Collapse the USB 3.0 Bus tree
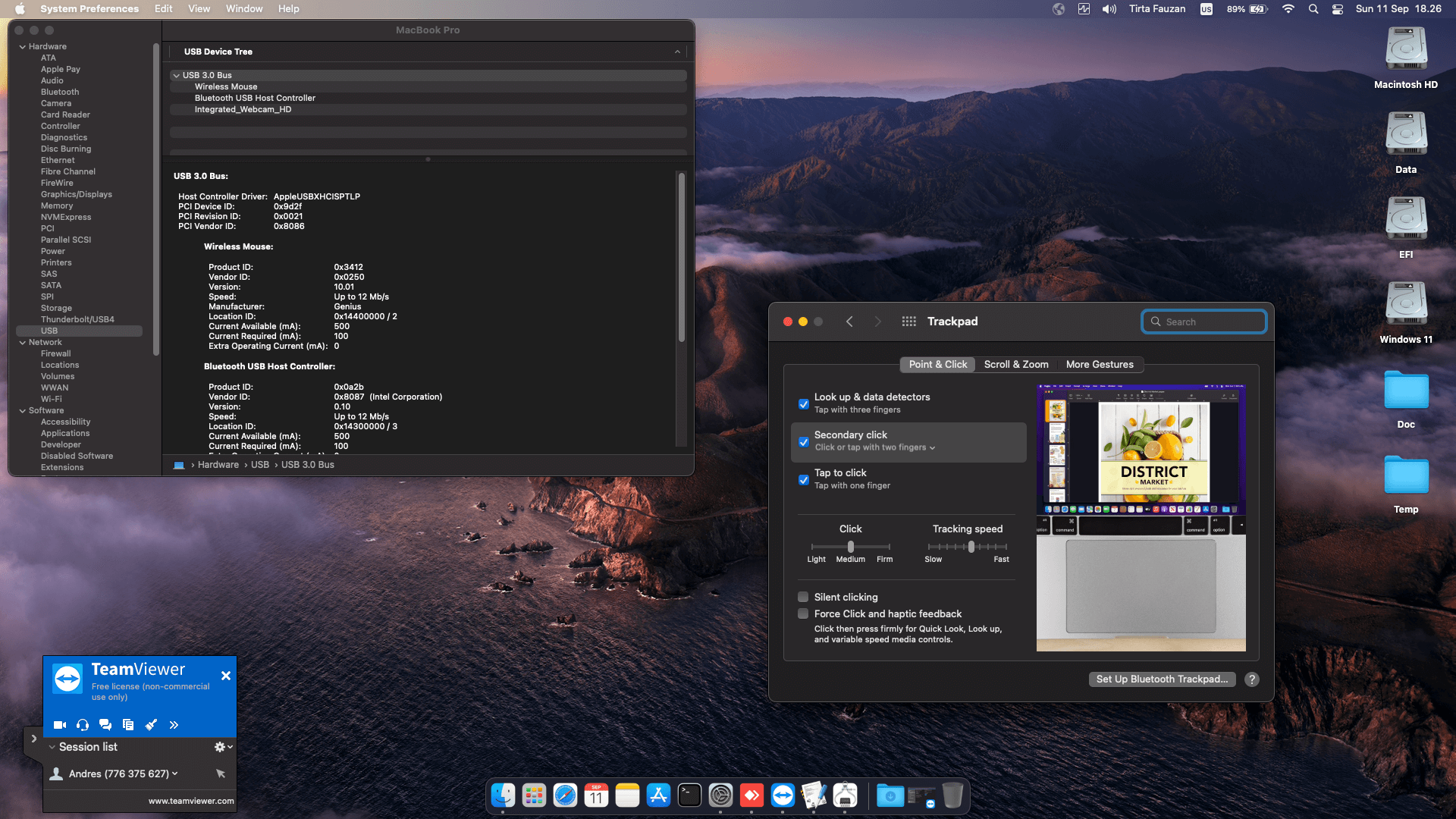The height and width of the screenshot is (819, 1456). [x=176, y=75]
